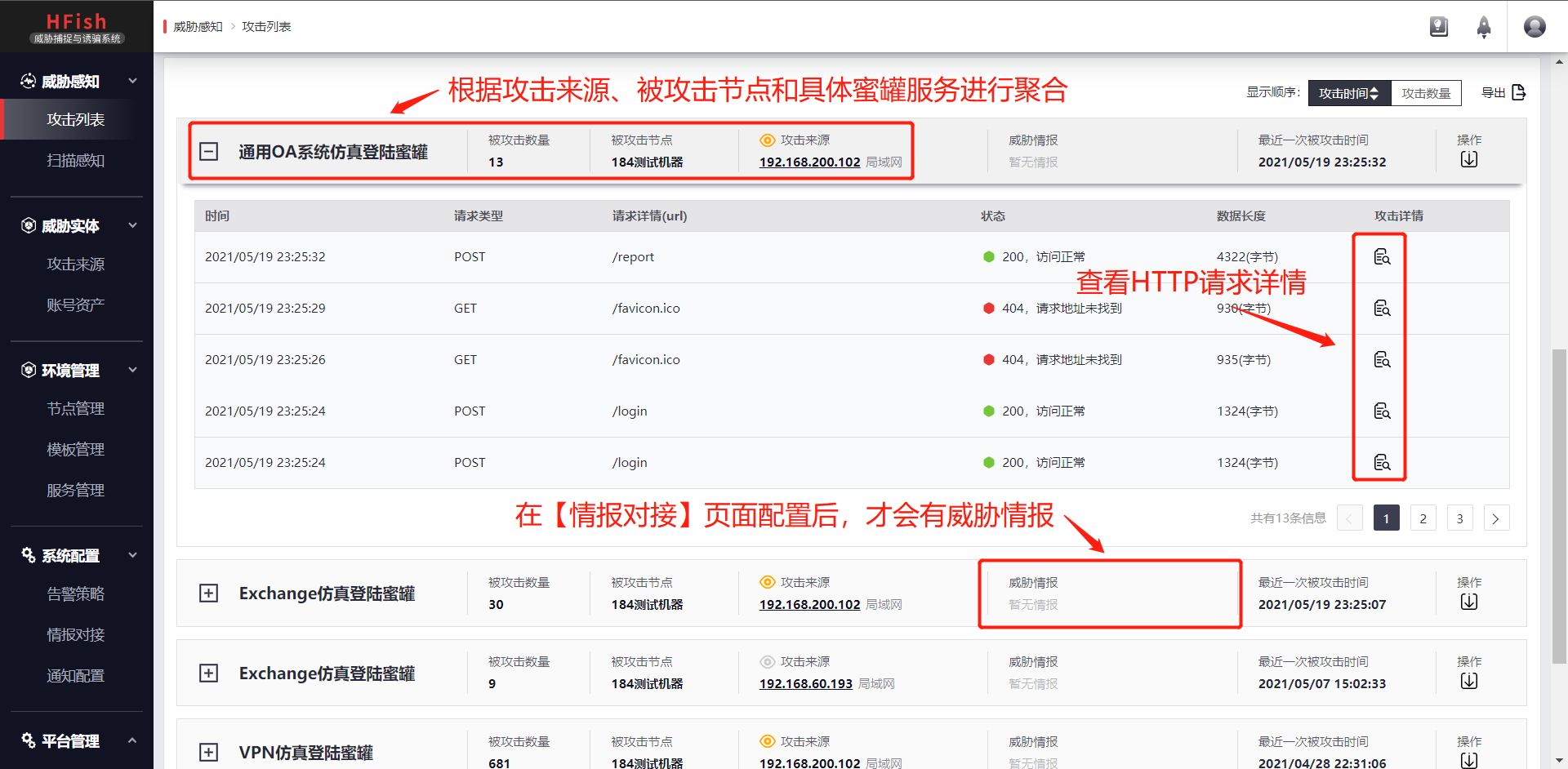Open 攻击列表 in sidebar
This screenshot has height=769, width=1568.
pyautogui.click(x=76, y=120)
